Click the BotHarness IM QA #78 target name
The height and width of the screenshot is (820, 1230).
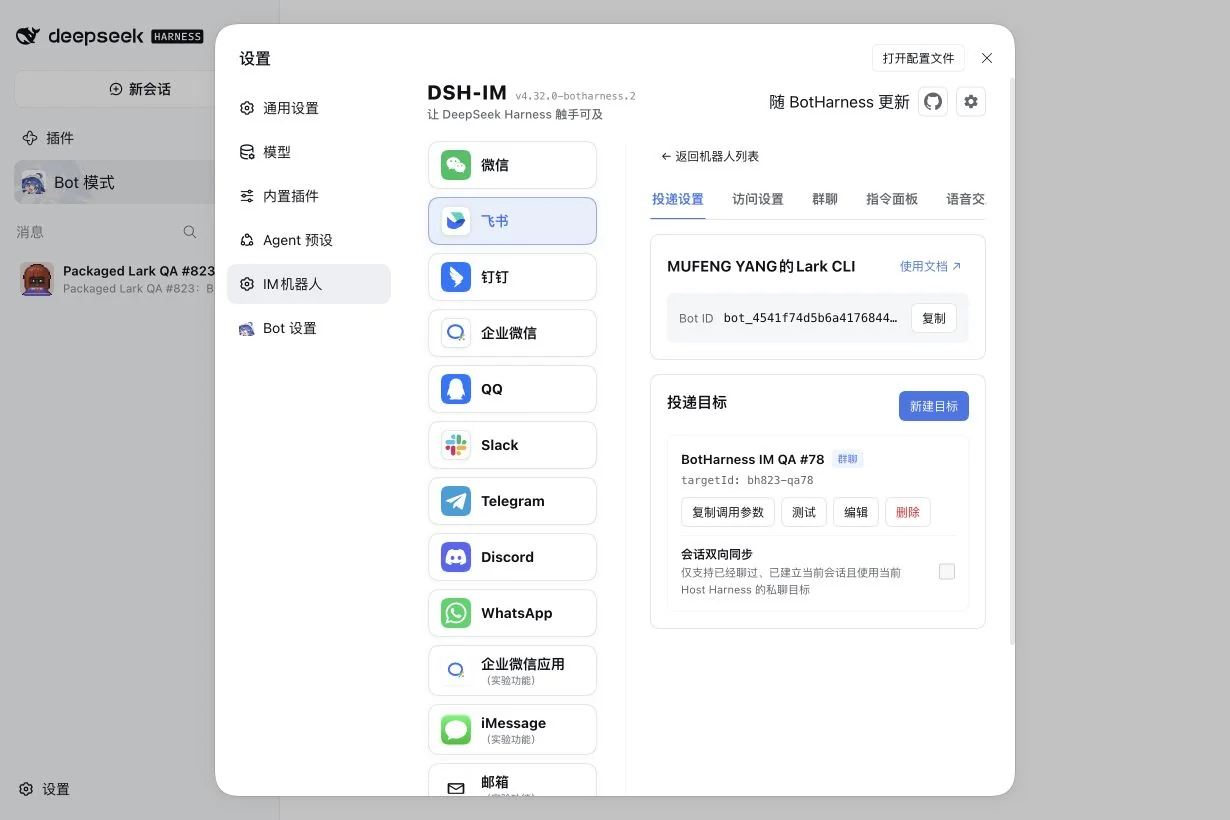click(x=752, y=459)
